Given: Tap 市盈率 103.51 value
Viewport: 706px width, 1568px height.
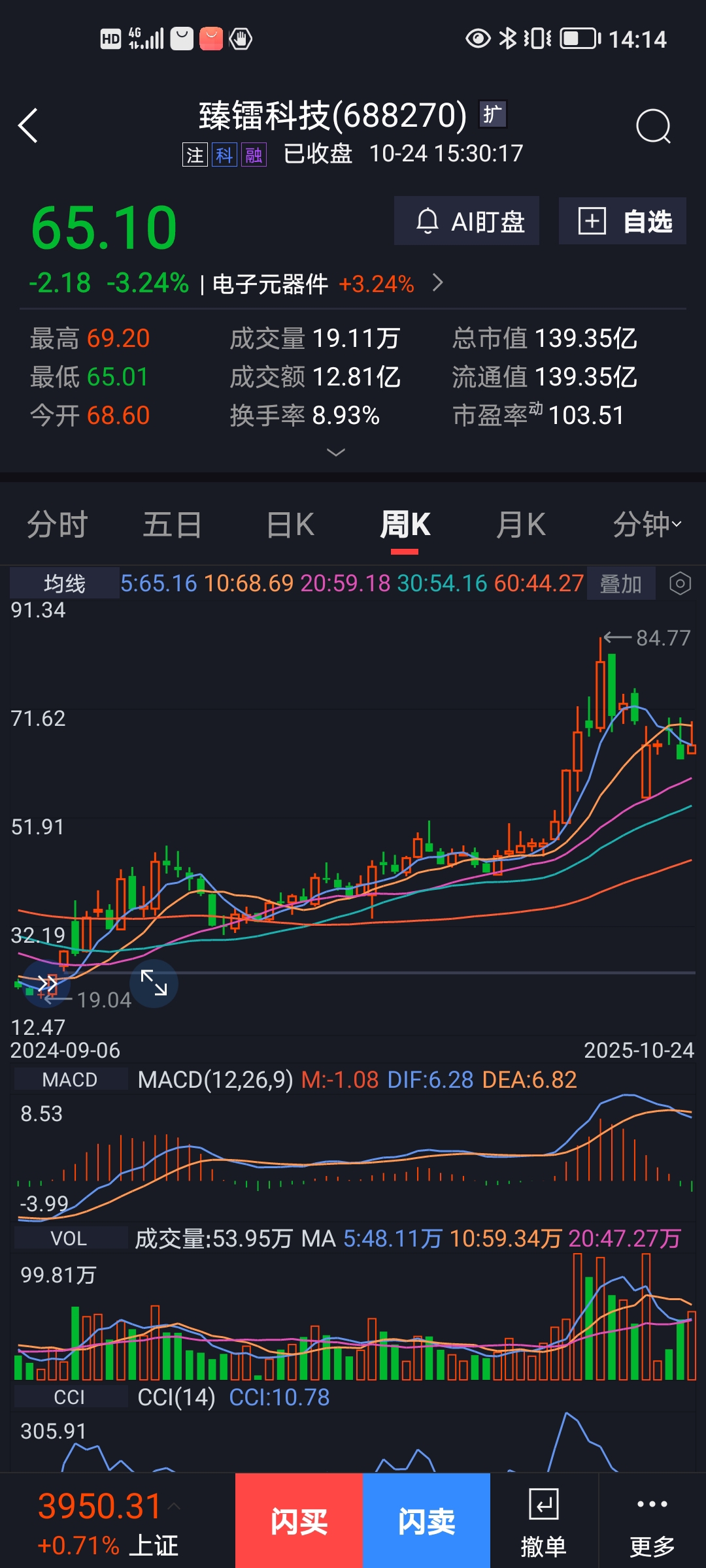Looking at the screenshot, I should pyautogui.click(x=586, y=416).
